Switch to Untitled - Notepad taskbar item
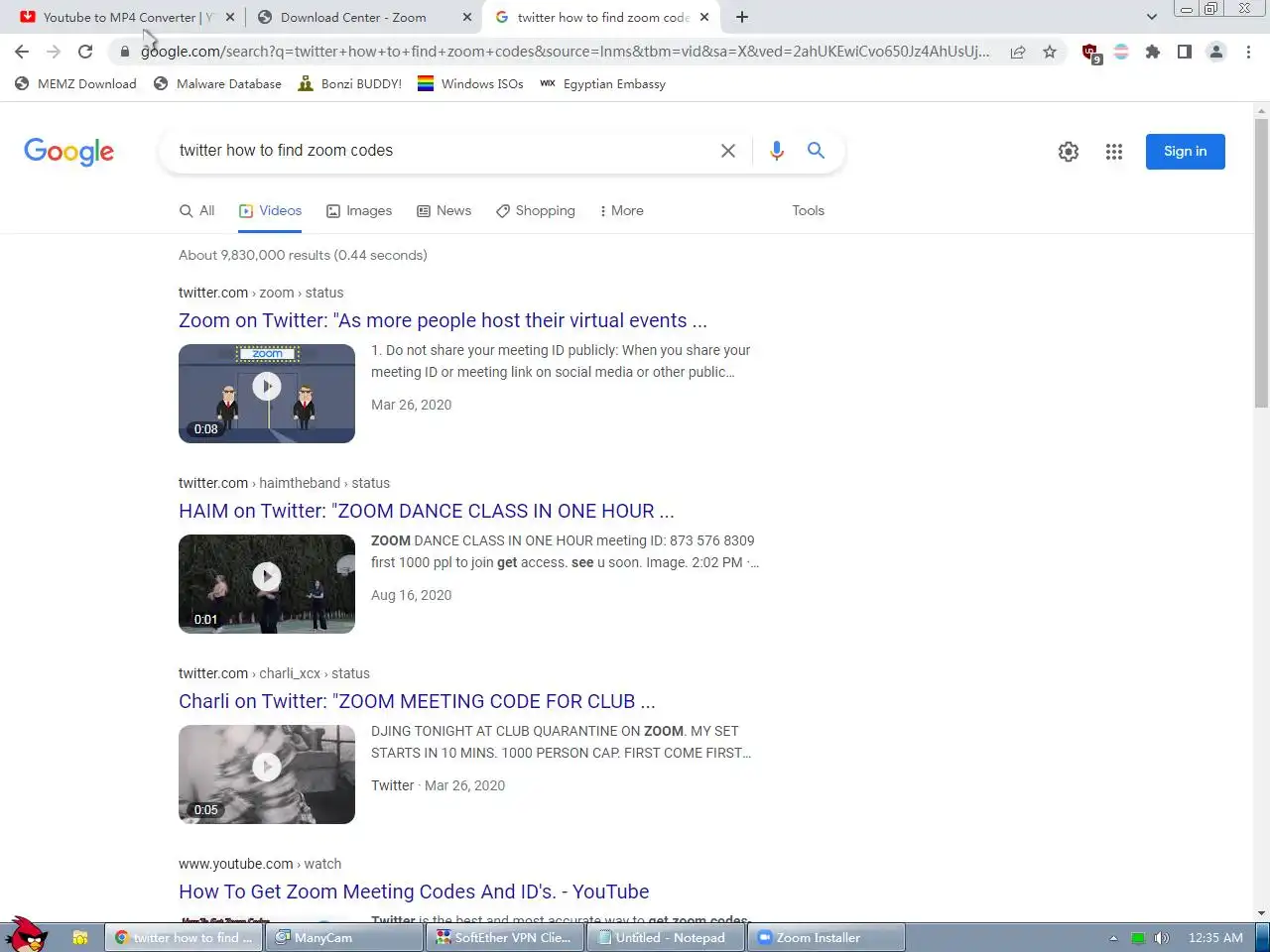Screen dimensions: 1270x952 (665, 938)
